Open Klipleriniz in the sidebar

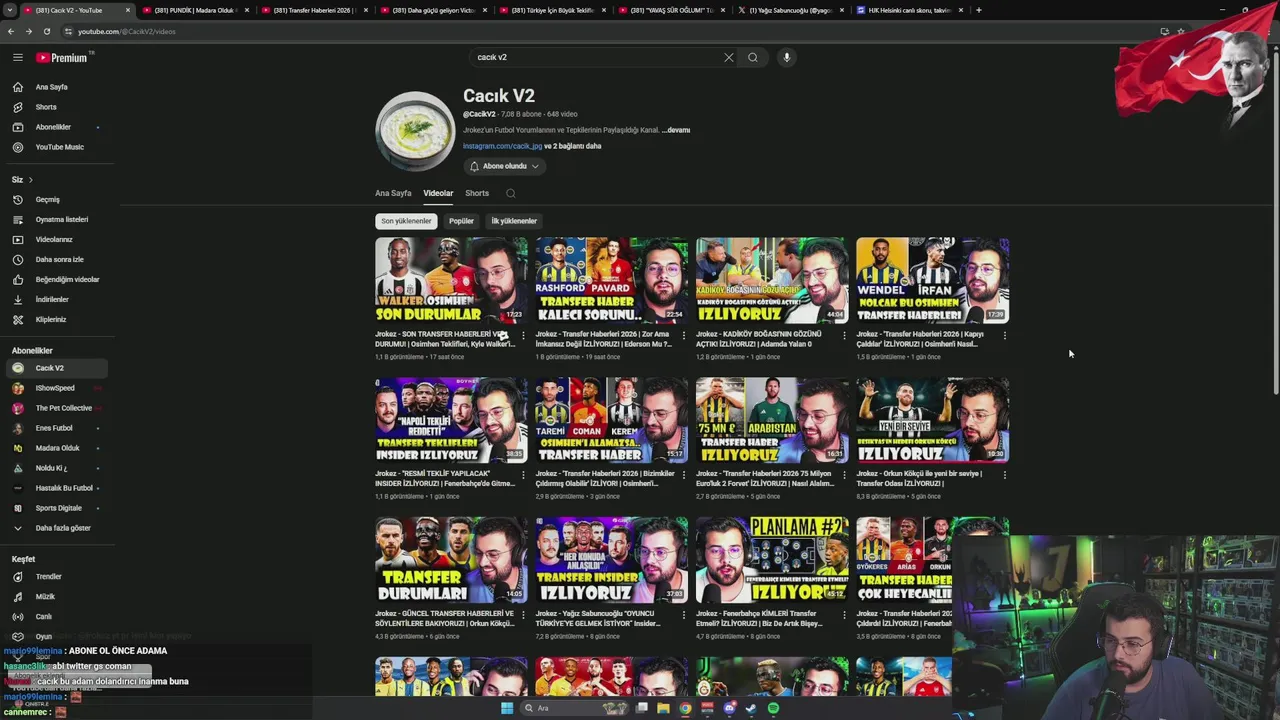tap(51, 319)
